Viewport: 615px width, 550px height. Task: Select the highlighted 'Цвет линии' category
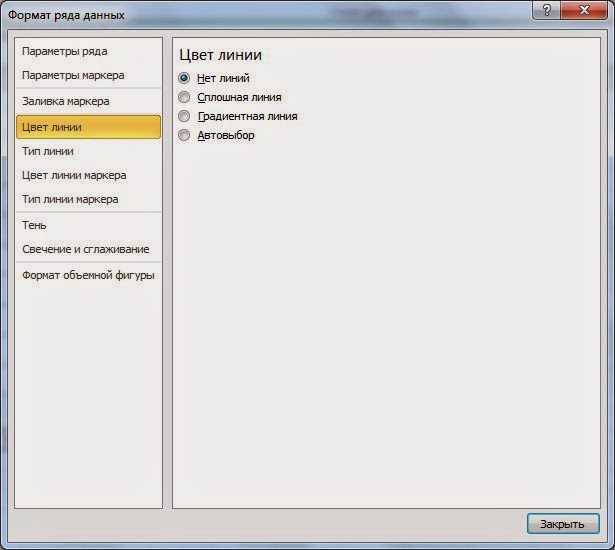tap(89, 127)
